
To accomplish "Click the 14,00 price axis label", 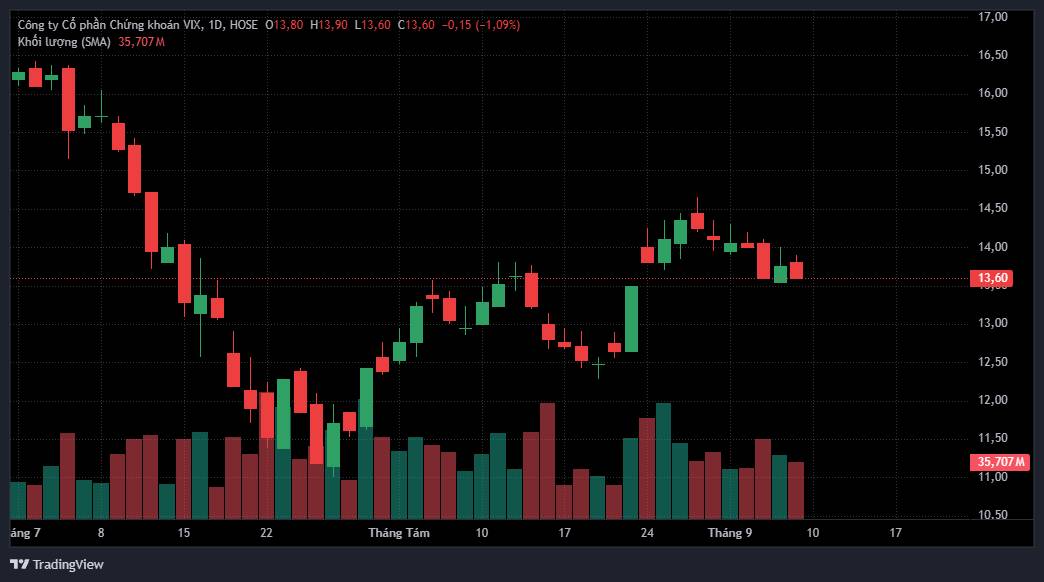I will (993, 246).
